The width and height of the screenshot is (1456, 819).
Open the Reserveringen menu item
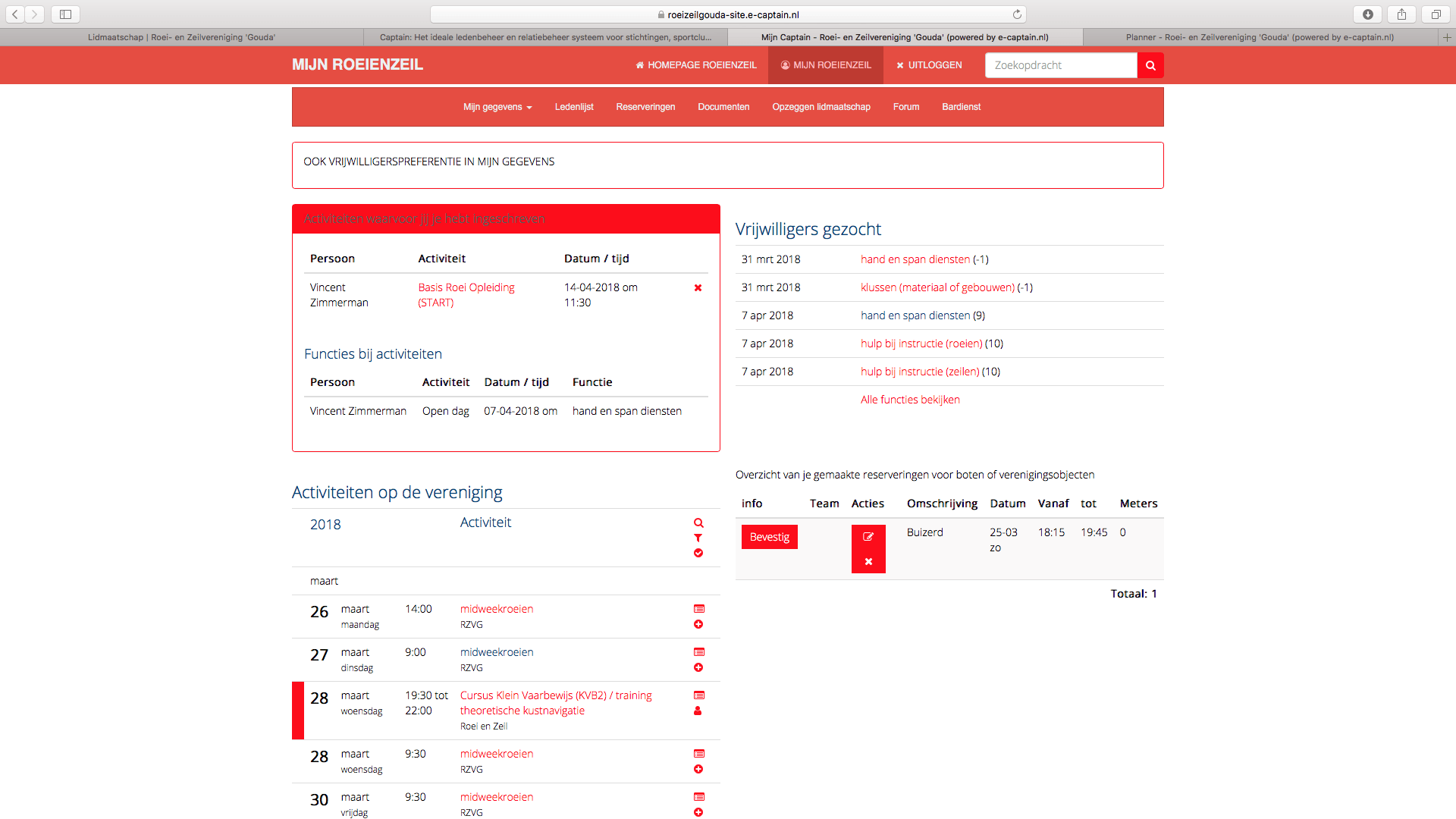(645, 107)
